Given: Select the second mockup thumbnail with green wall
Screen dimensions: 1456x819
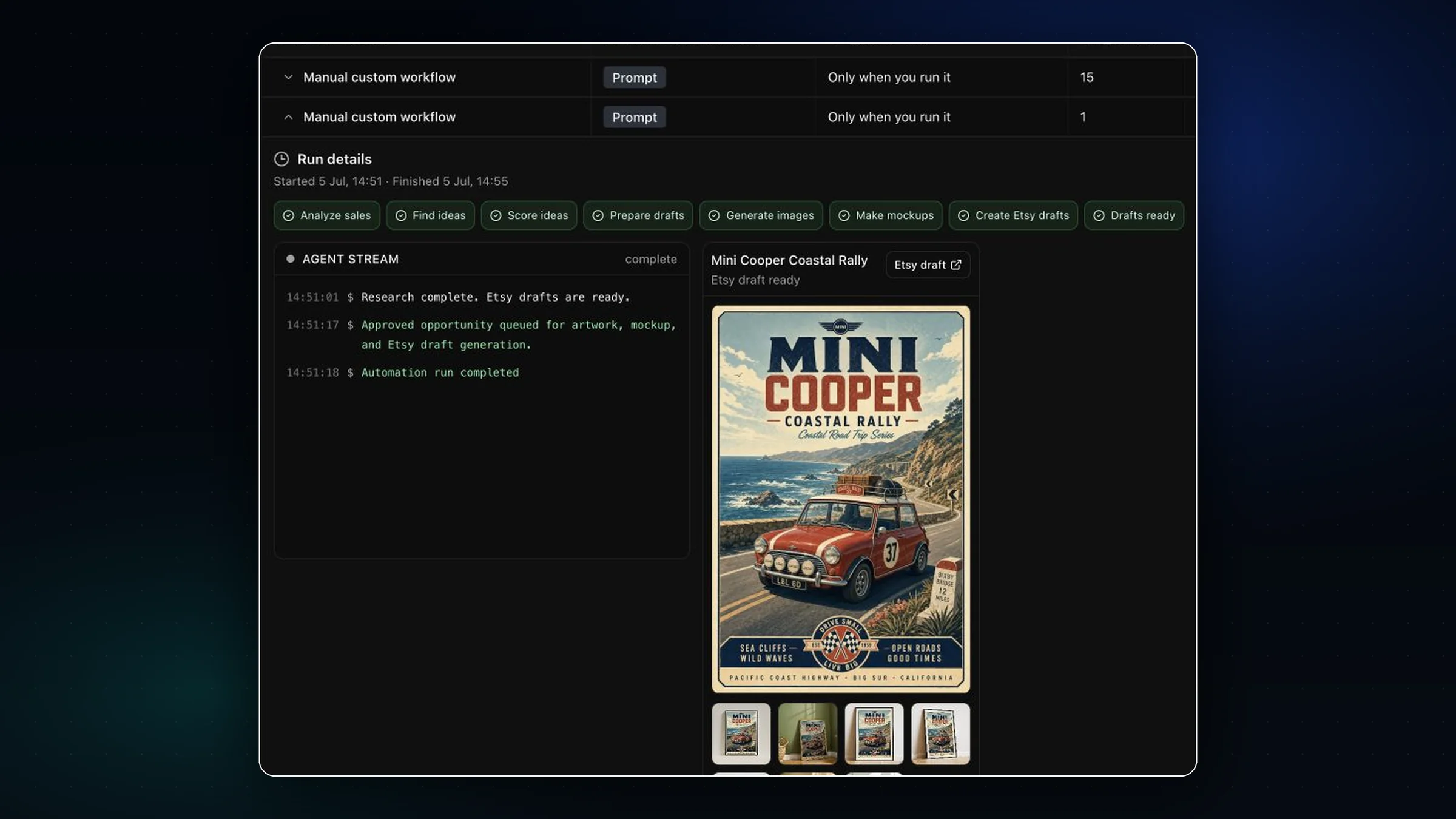Looking at the screenshot, I should (807, 734).
